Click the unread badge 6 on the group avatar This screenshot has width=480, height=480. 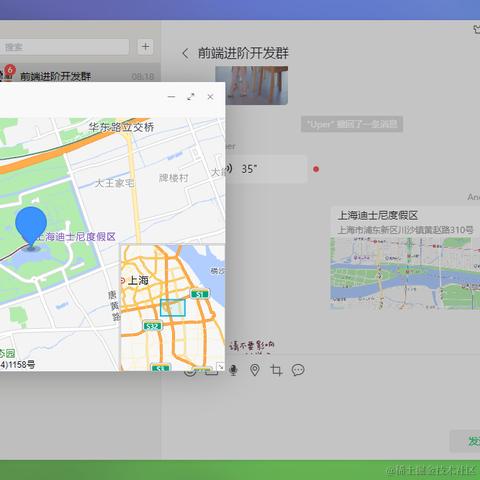pyautogui.click(x=10, y=70)
